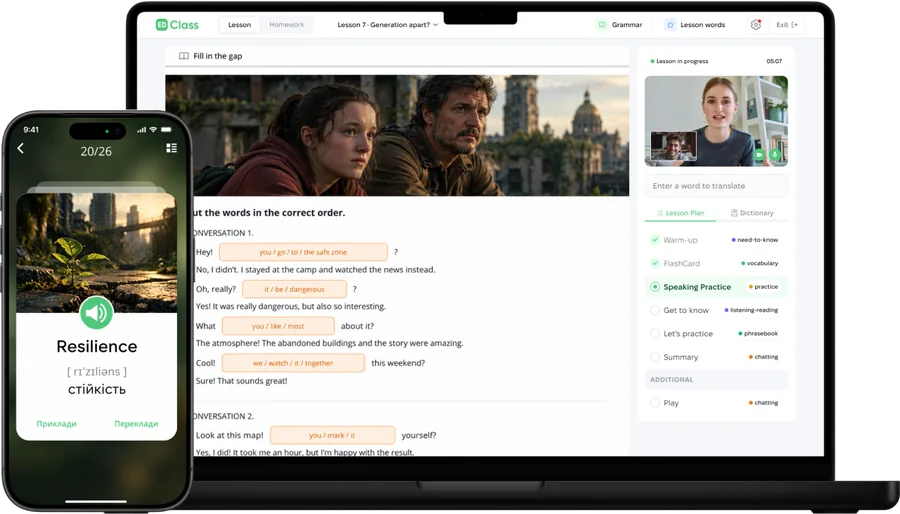Open the settings gear icon

[x=755, y=25]
